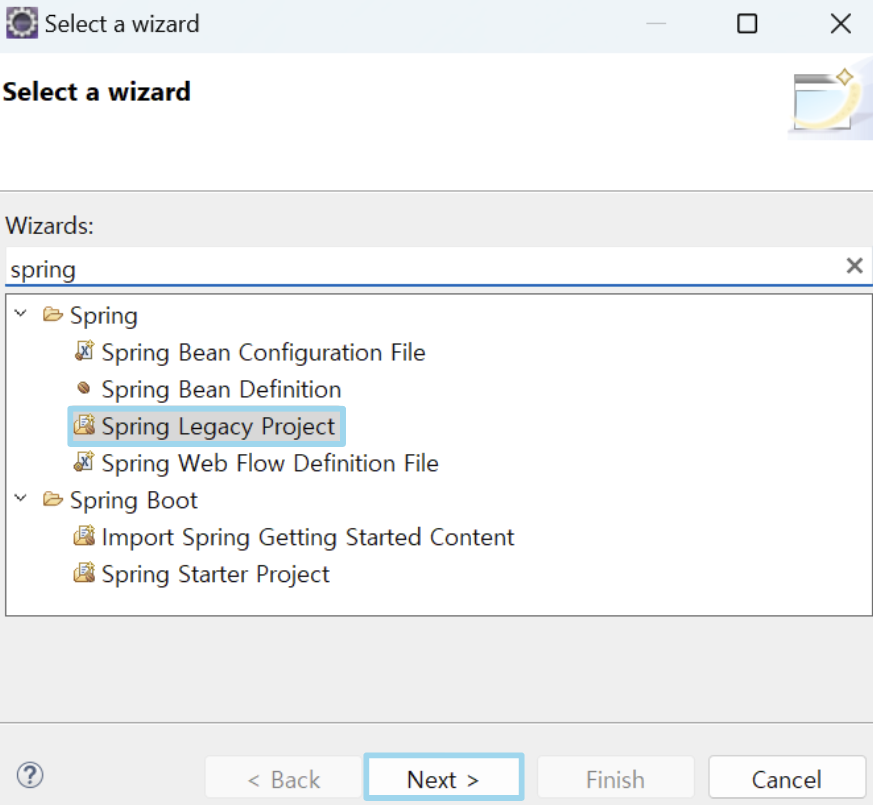Click the Finish button
This screenshot has height=805, width=873.
coord(615,777)
